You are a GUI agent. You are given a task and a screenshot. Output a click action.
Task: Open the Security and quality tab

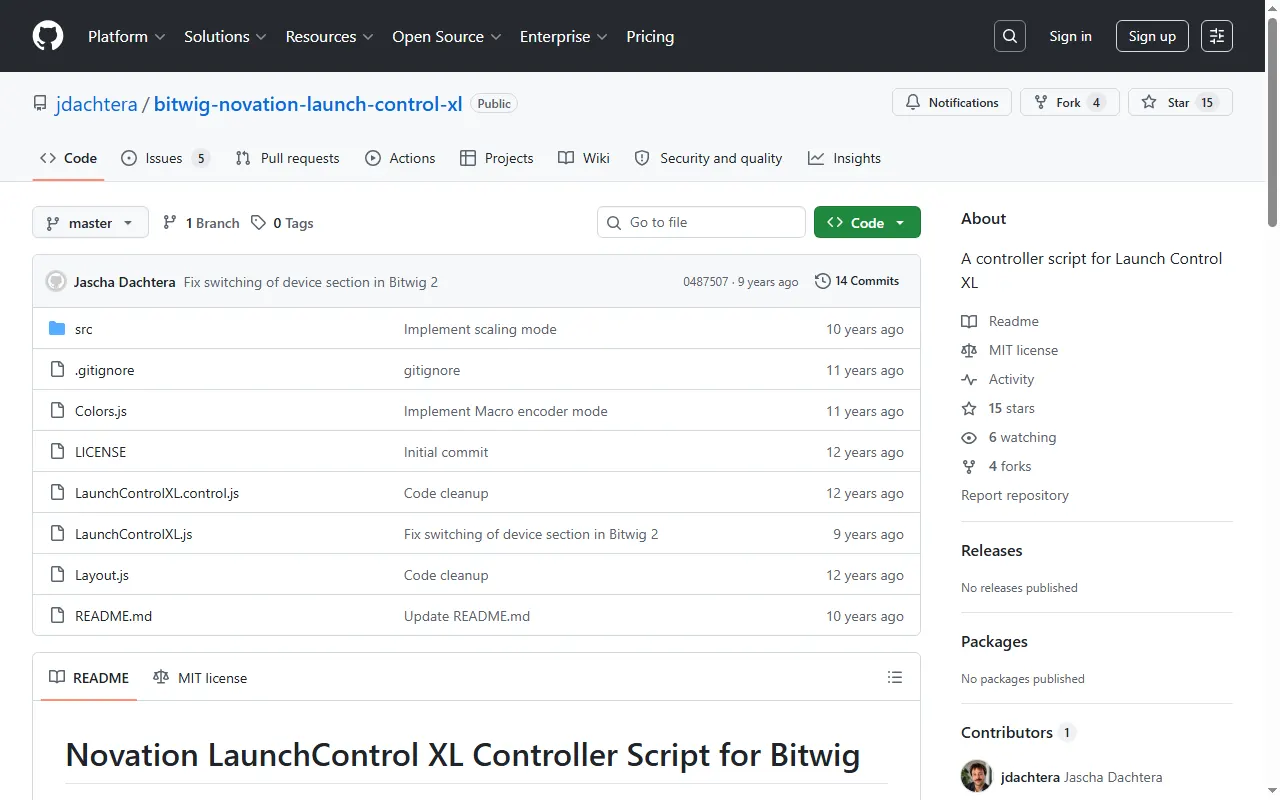click(x=708, y=158)
